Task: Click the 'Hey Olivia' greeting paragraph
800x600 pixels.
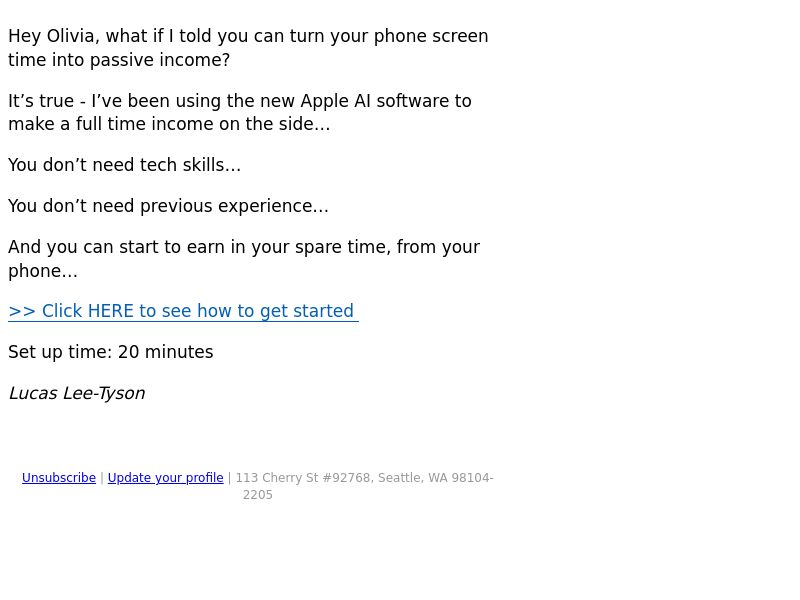Action: point(248,48)
